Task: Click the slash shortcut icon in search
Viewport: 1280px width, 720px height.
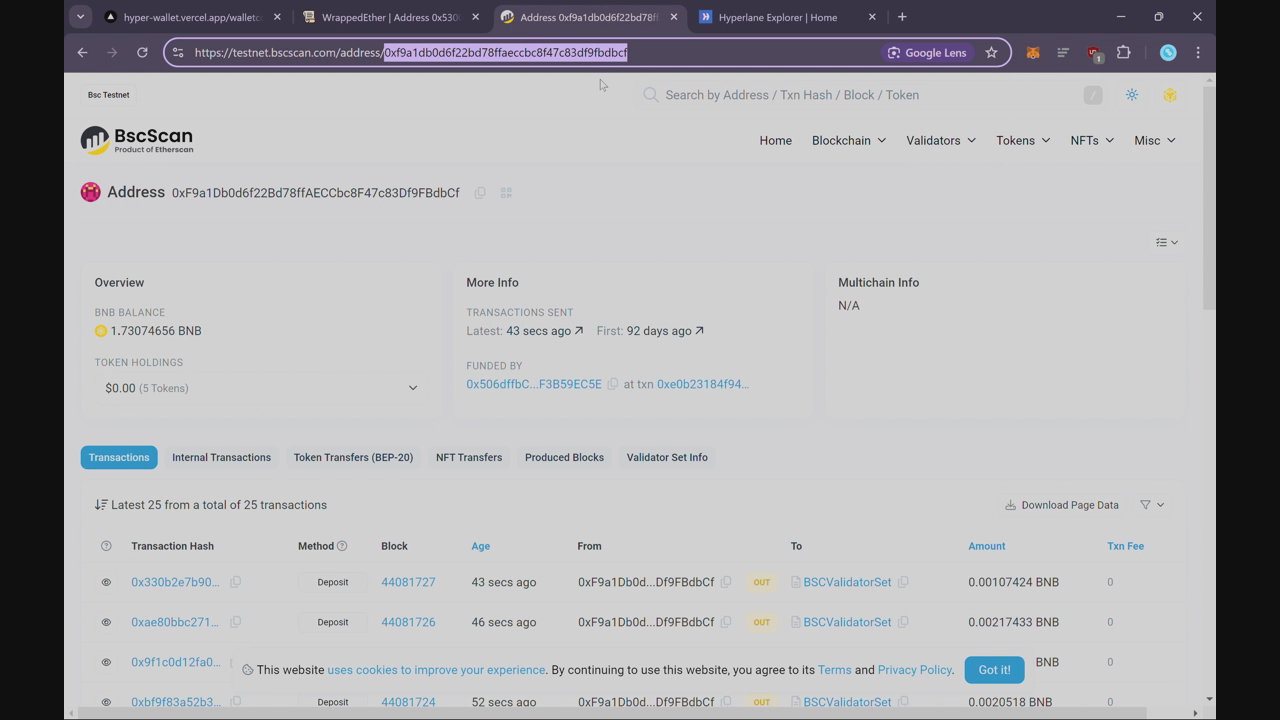Action: (x=1093, y=95)
